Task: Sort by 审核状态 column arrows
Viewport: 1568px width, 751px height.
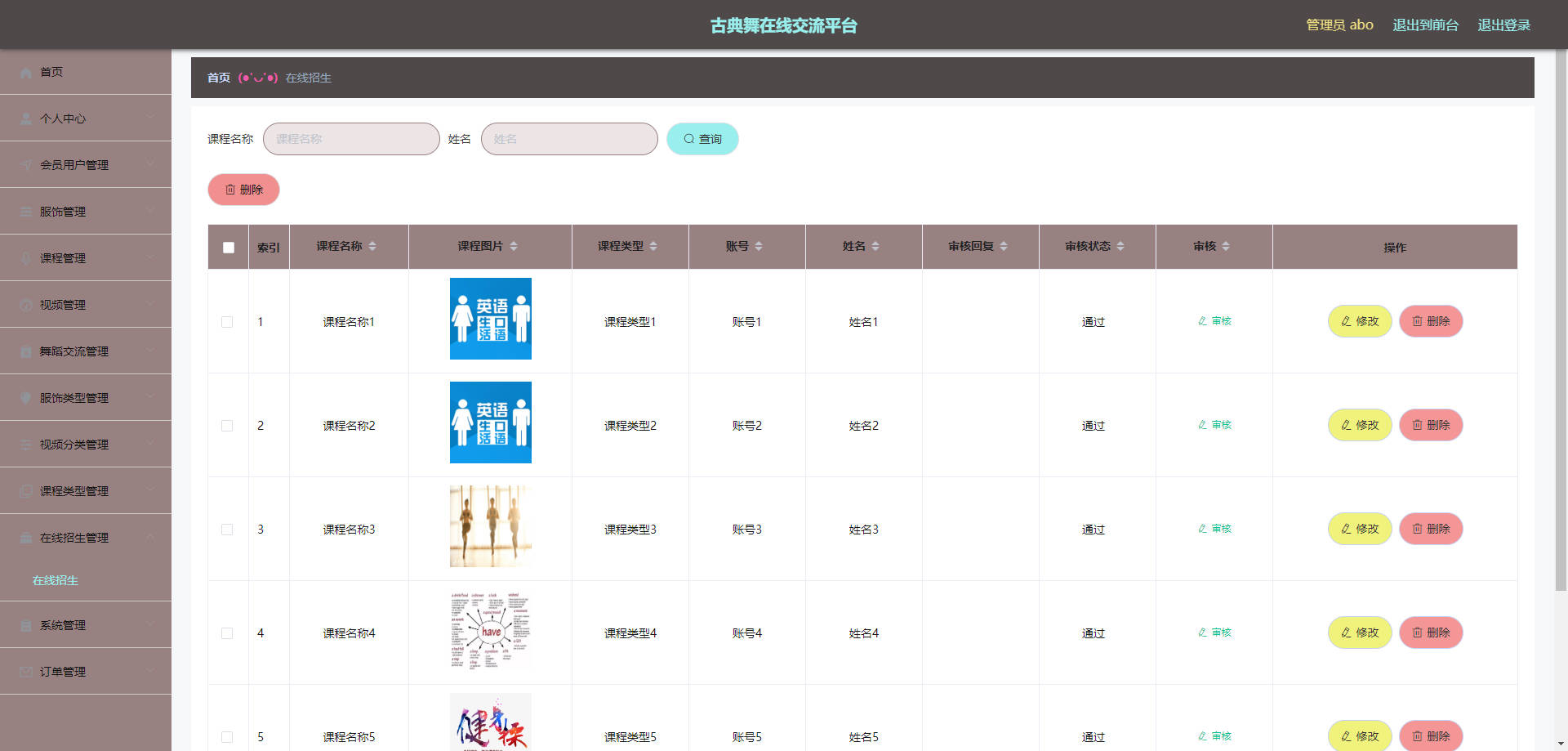Action: 1120,246
